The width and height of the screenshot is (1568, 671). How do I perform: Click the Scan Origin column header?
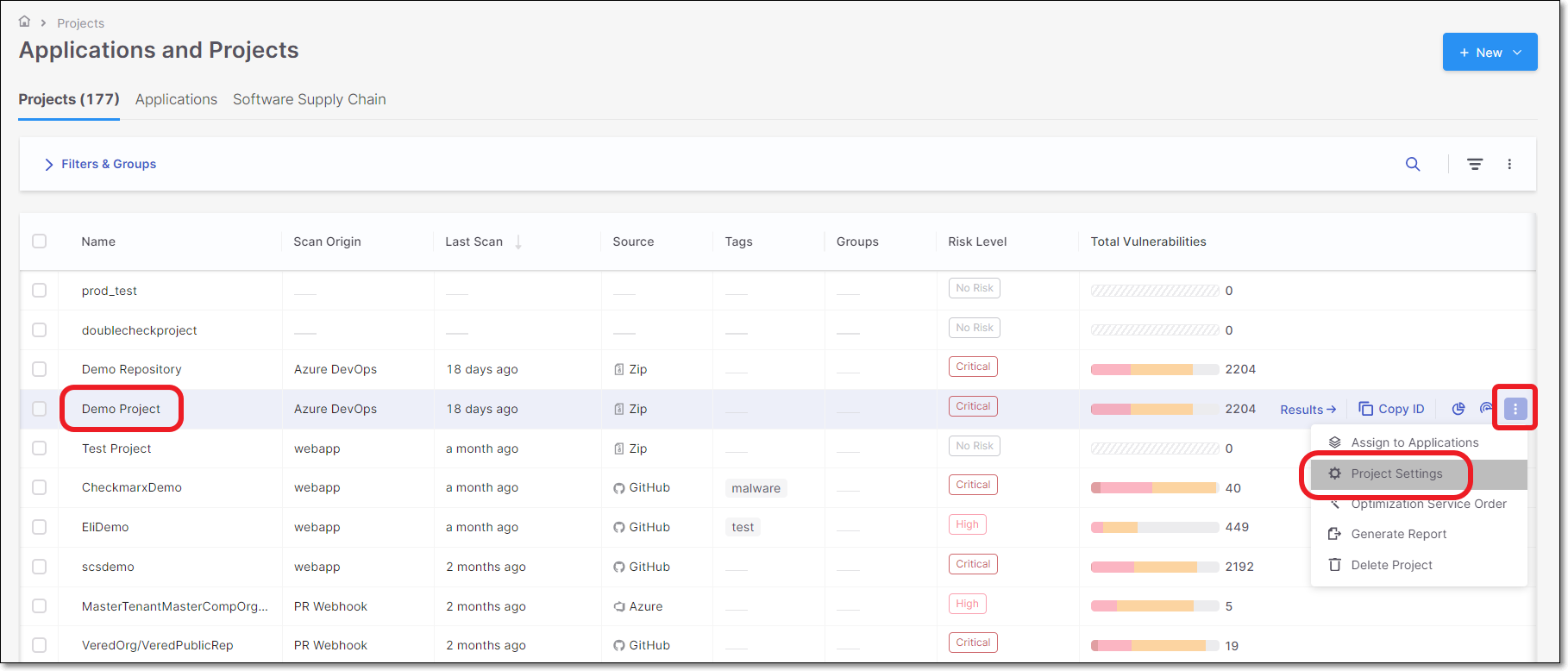click(x=327, y=241)
